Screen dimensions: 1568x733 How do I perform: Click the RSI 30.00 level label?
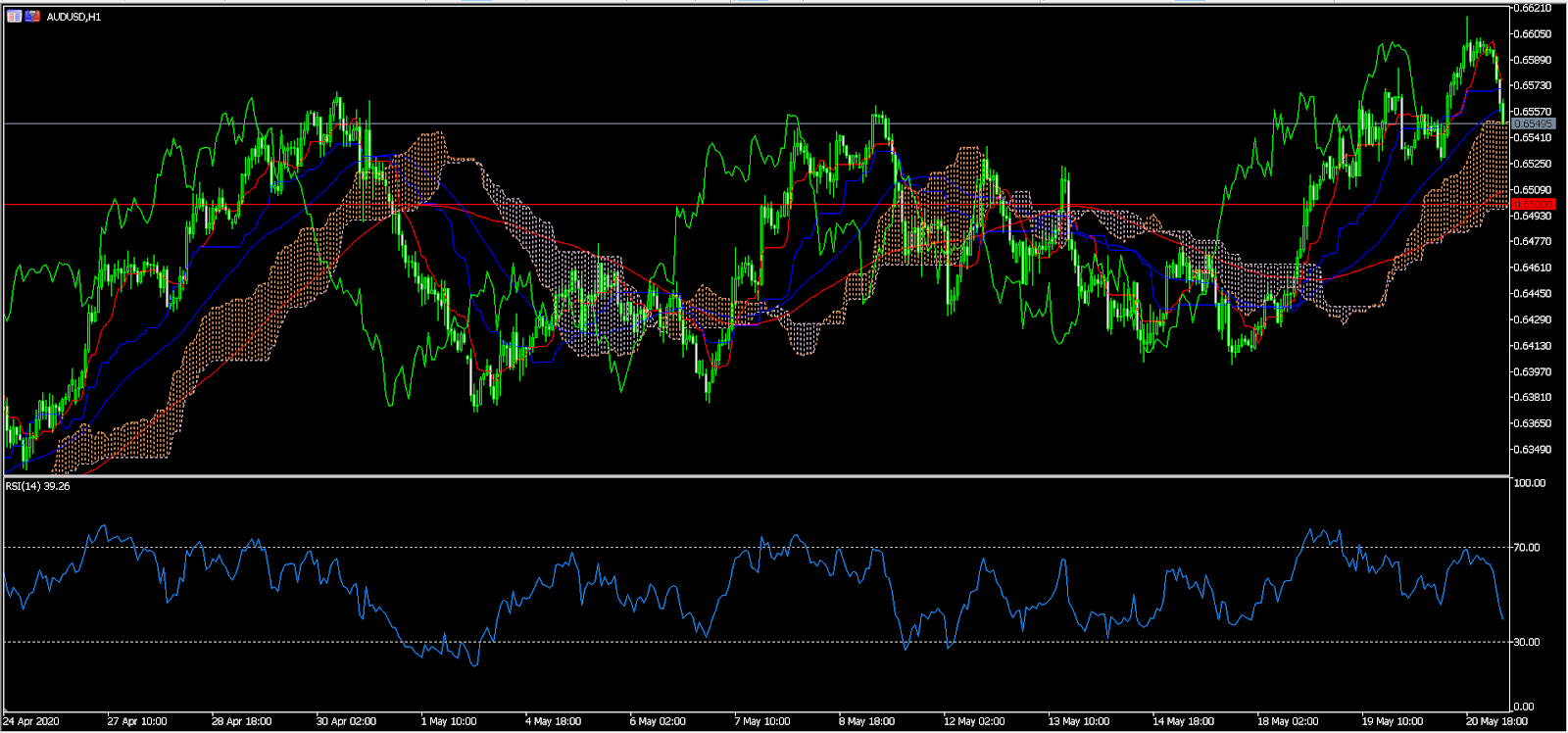1527,642
